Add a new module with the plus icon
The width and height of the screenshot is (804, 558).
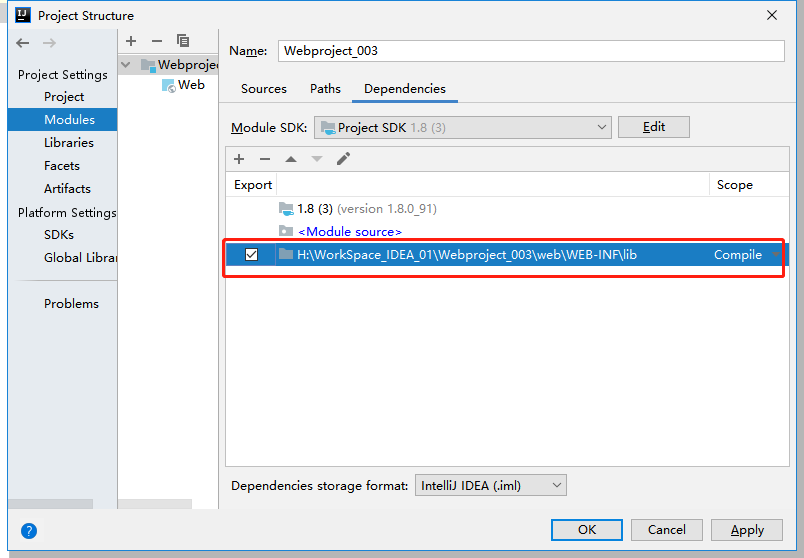131,41
